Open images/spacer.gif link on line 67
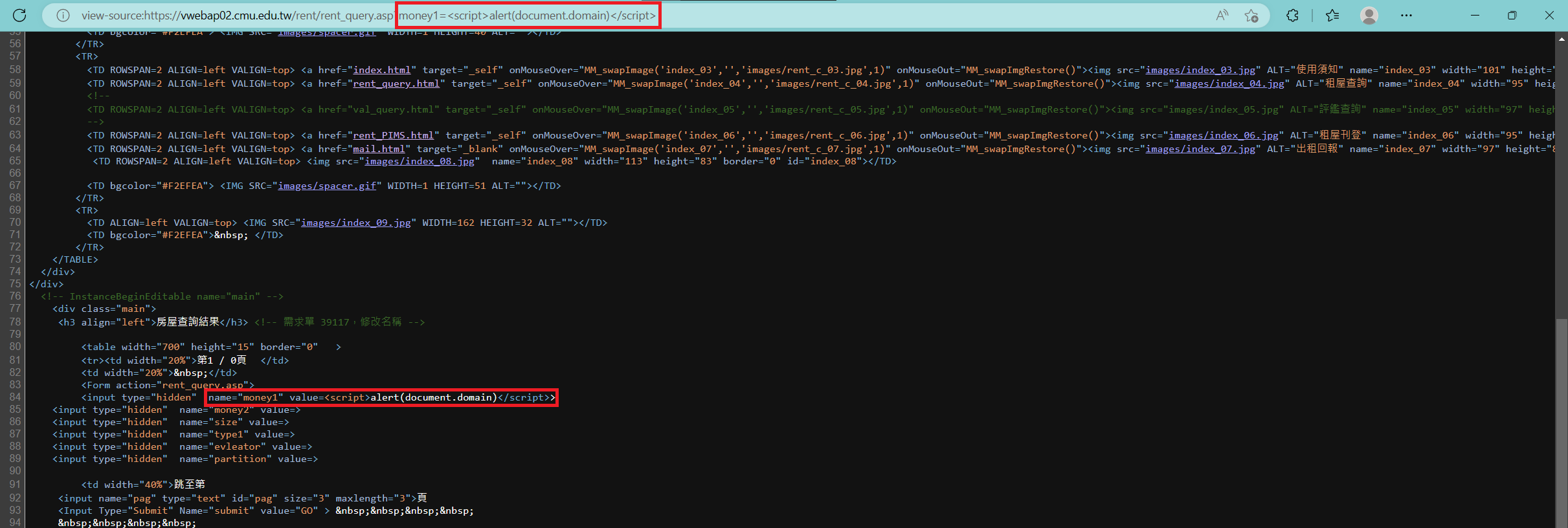 327,186
